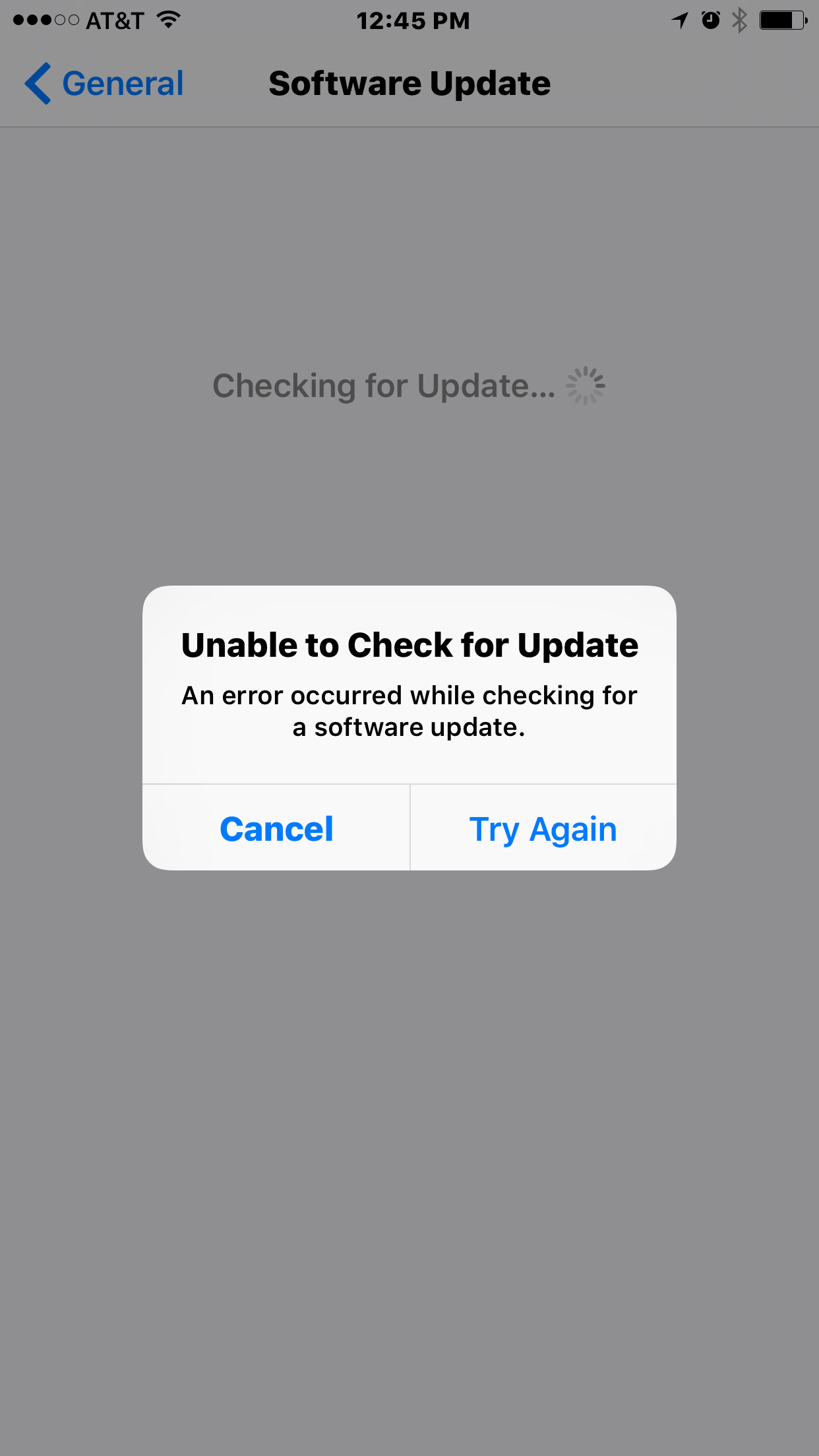Tap the blue back chevron arrow
Screen dimensions: 819x1456
[38, 84]
